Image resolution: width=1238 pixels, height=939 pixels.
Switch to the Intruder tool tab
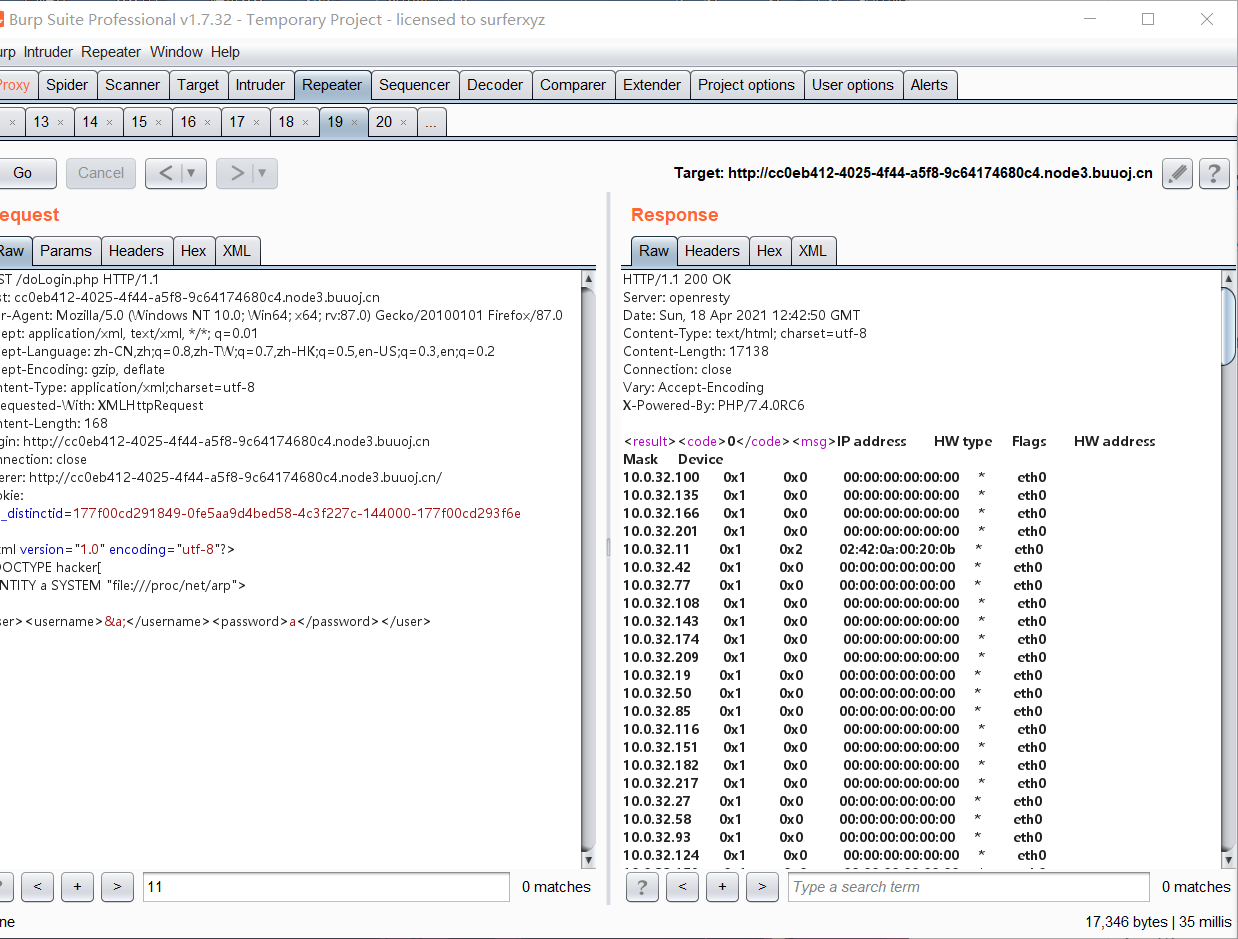tap(260, 85)
